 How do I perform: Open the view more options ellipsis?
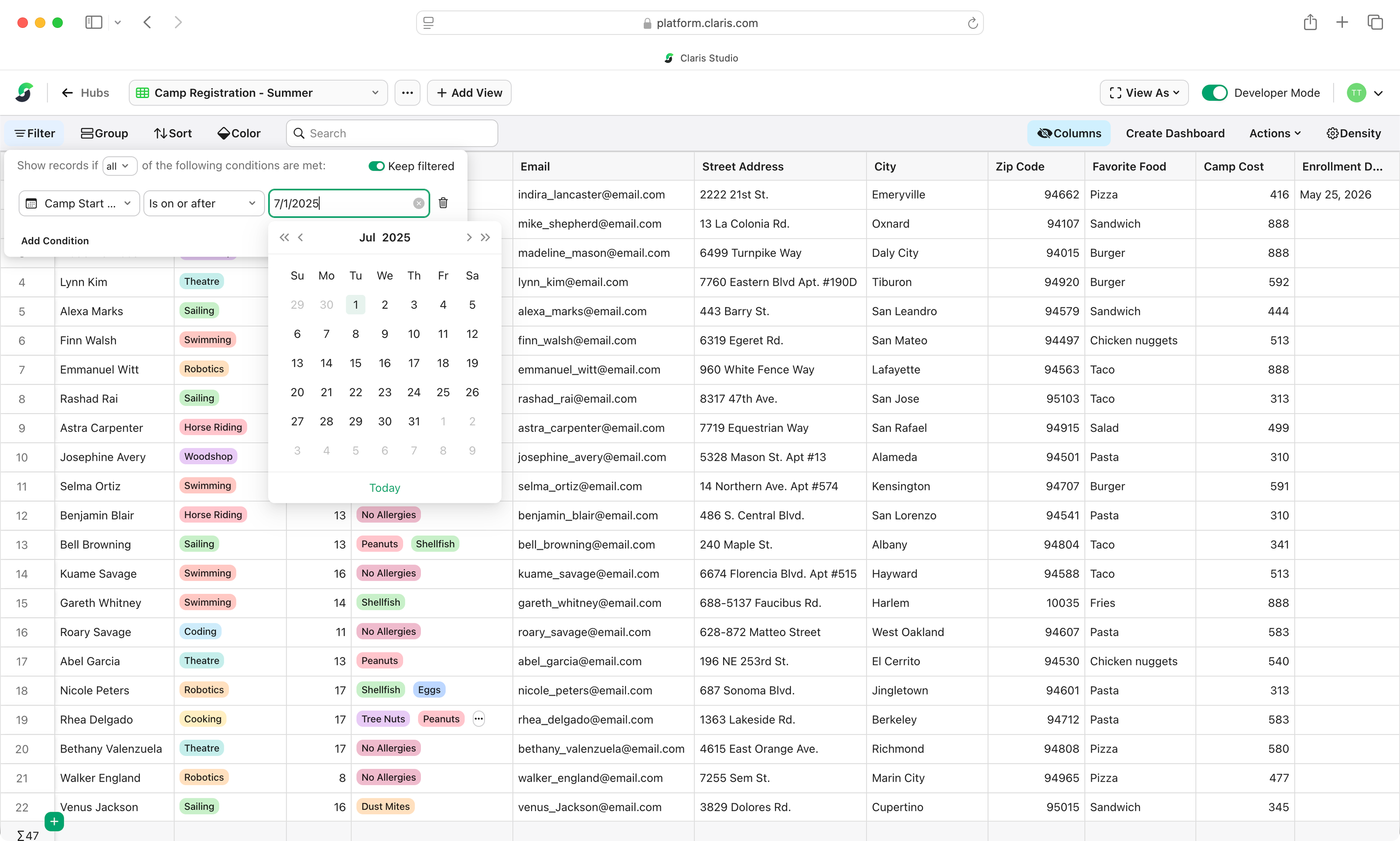[407, 93]
